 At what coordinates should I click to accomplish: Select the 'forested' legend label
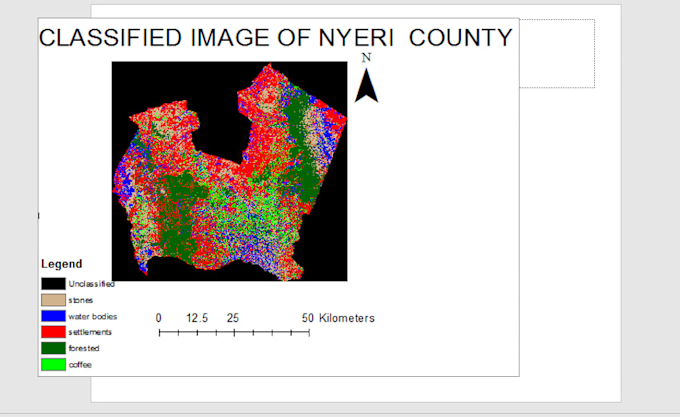[84, 348]
